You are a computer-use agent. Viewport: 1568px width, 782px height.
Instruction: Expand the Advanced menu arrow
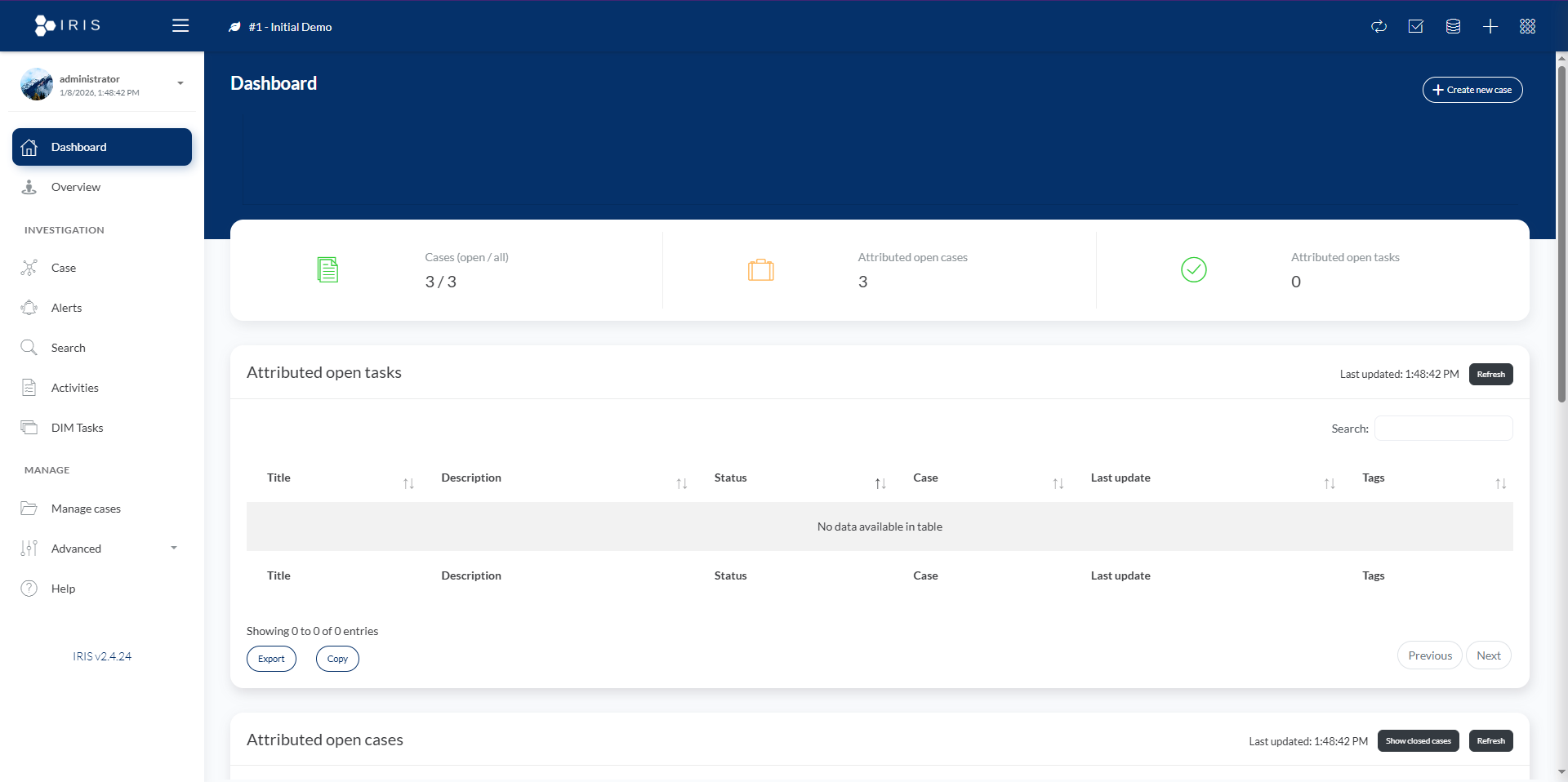coord(174,548)
